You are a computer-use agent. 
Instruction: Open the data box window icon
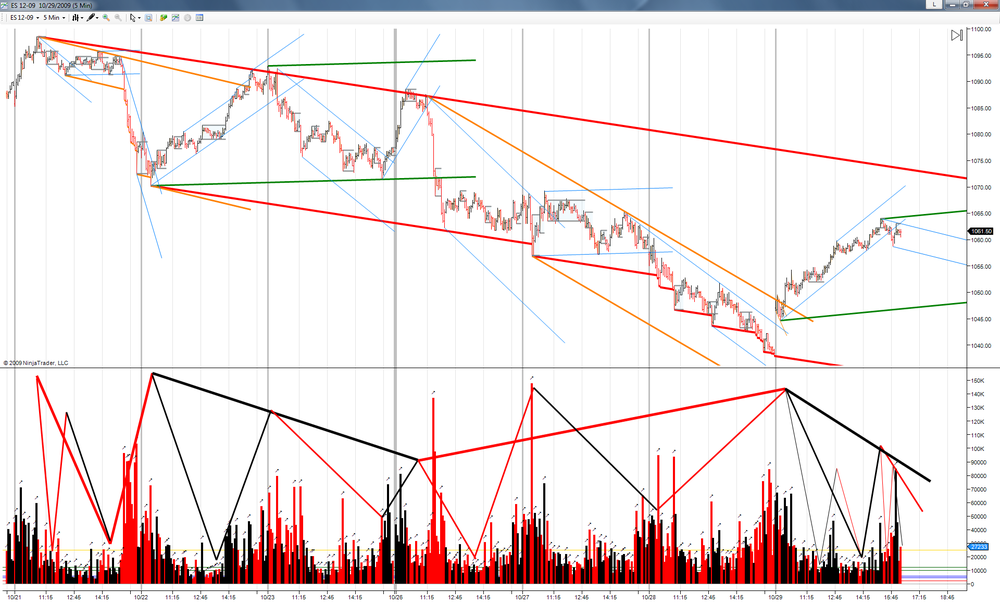click(x=200, y=18)
